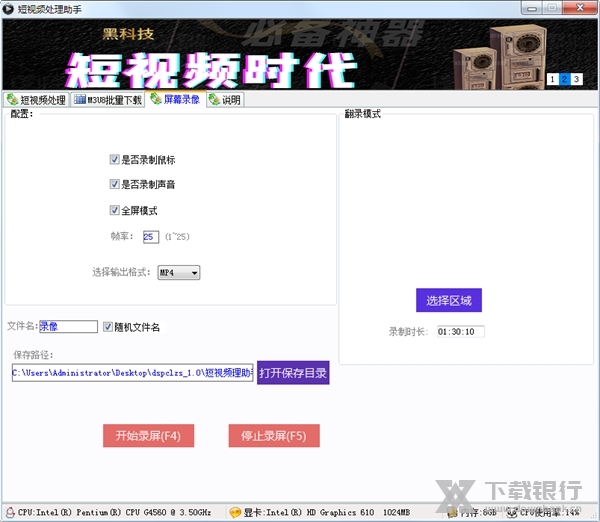This screenshot has width=600, height=522.
Task: Click the 保存路径 text field
Action: pyautogui.click(x=132, y=373)
